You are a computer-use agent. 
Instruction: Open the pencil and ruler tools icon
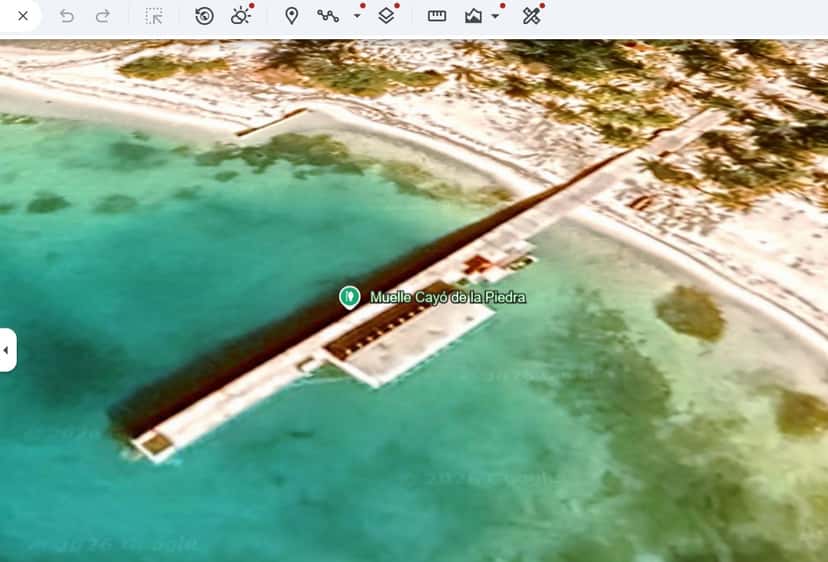point(531,16)
